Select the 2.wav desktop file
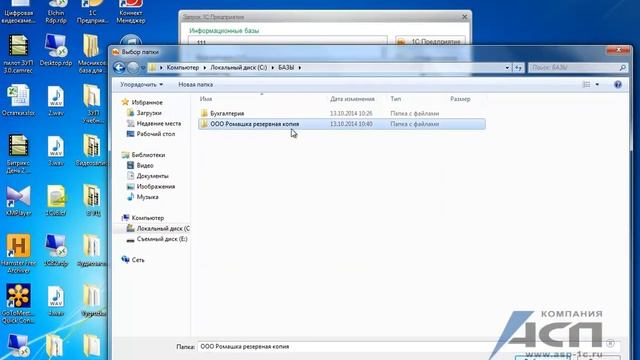The width and height of the screenshot is (640, 360). click(56, 100)
